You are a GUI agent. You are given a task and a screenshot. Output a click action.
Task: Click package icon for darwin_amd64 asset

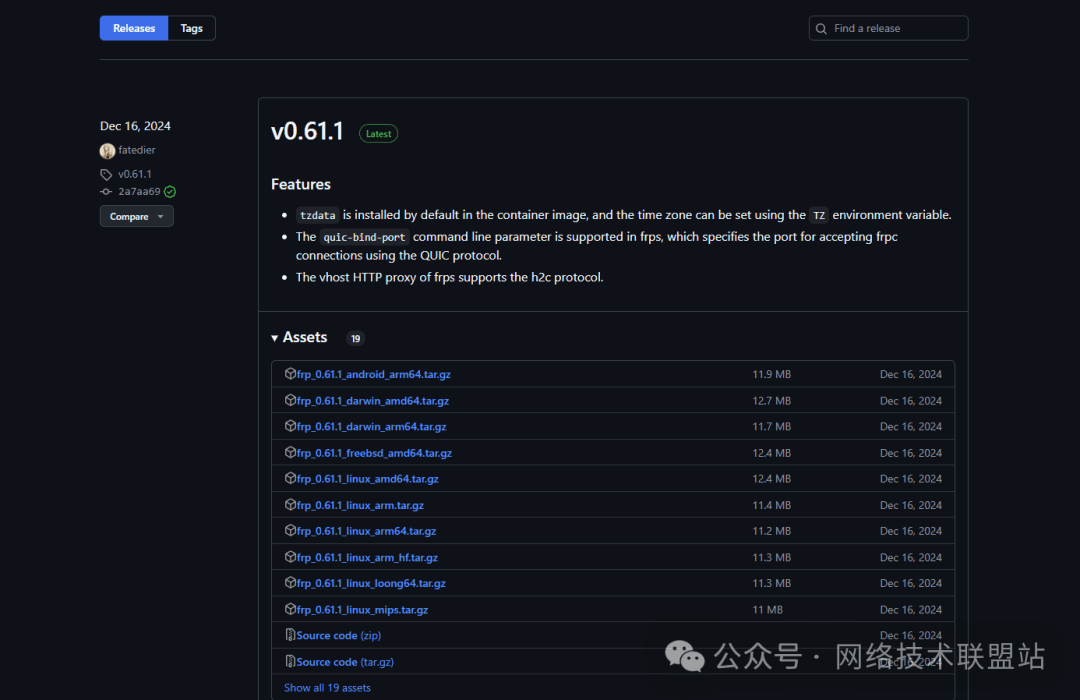click(x=290, y=400)
